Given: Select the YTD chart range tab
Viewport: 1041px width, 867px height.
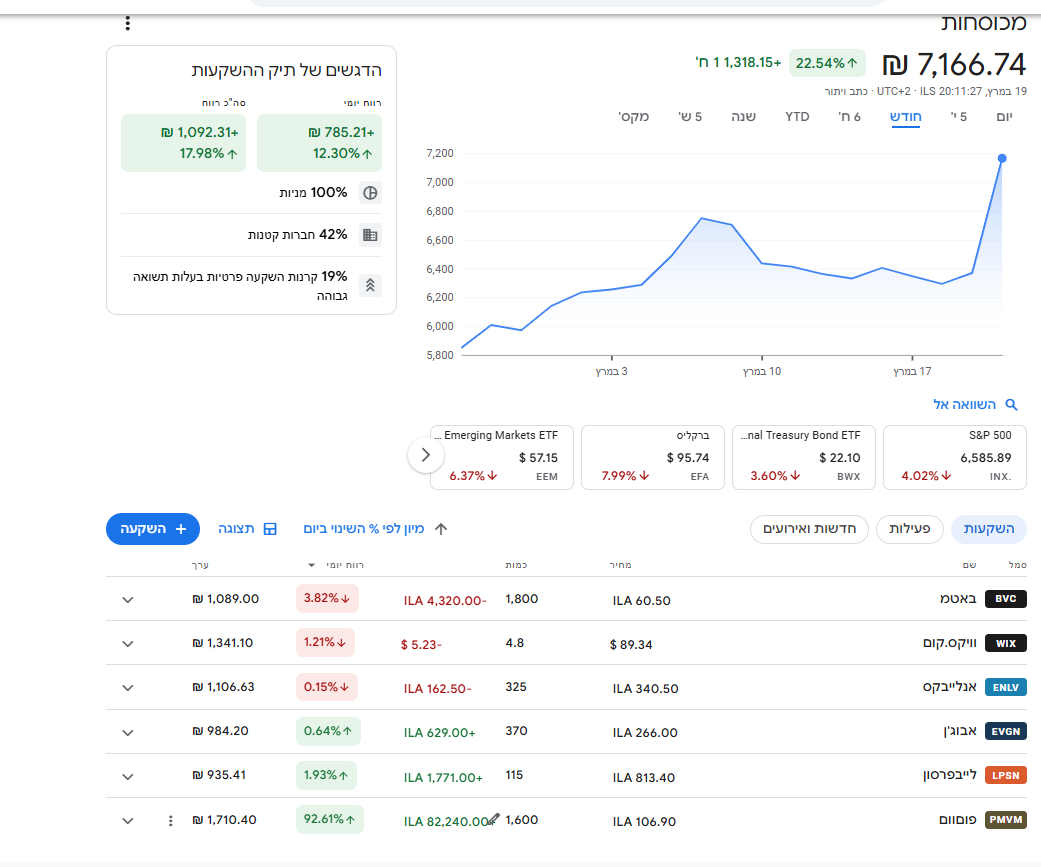Looking at the screenshot, I should (x=797, y=117).
